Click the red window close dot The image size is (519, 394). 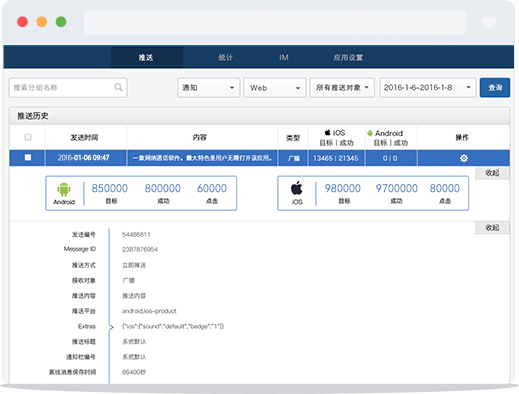(22, 22)
